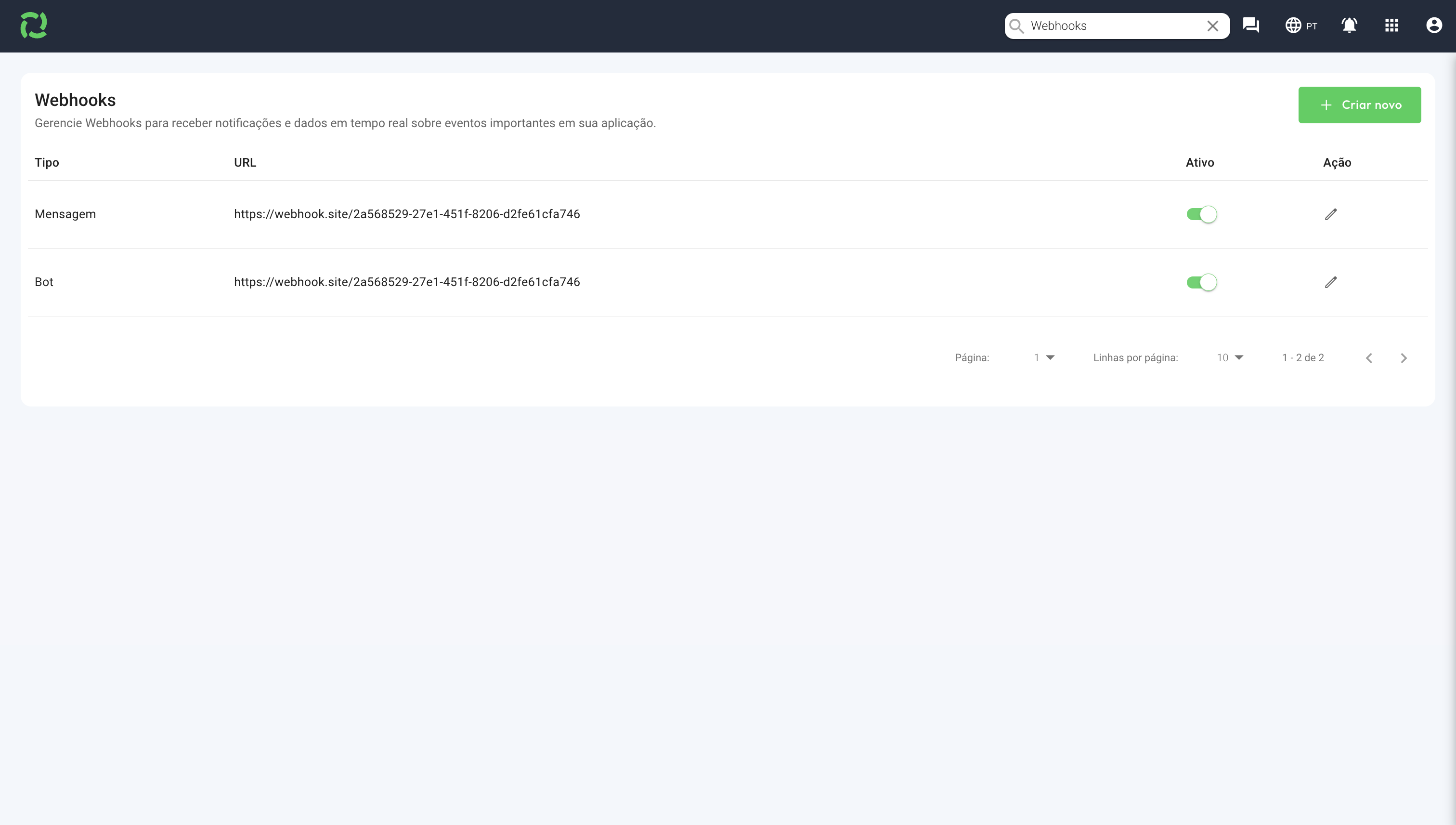Open the user account menu
This screenshot has height=825, width=1456.
tap(1434, 26)
